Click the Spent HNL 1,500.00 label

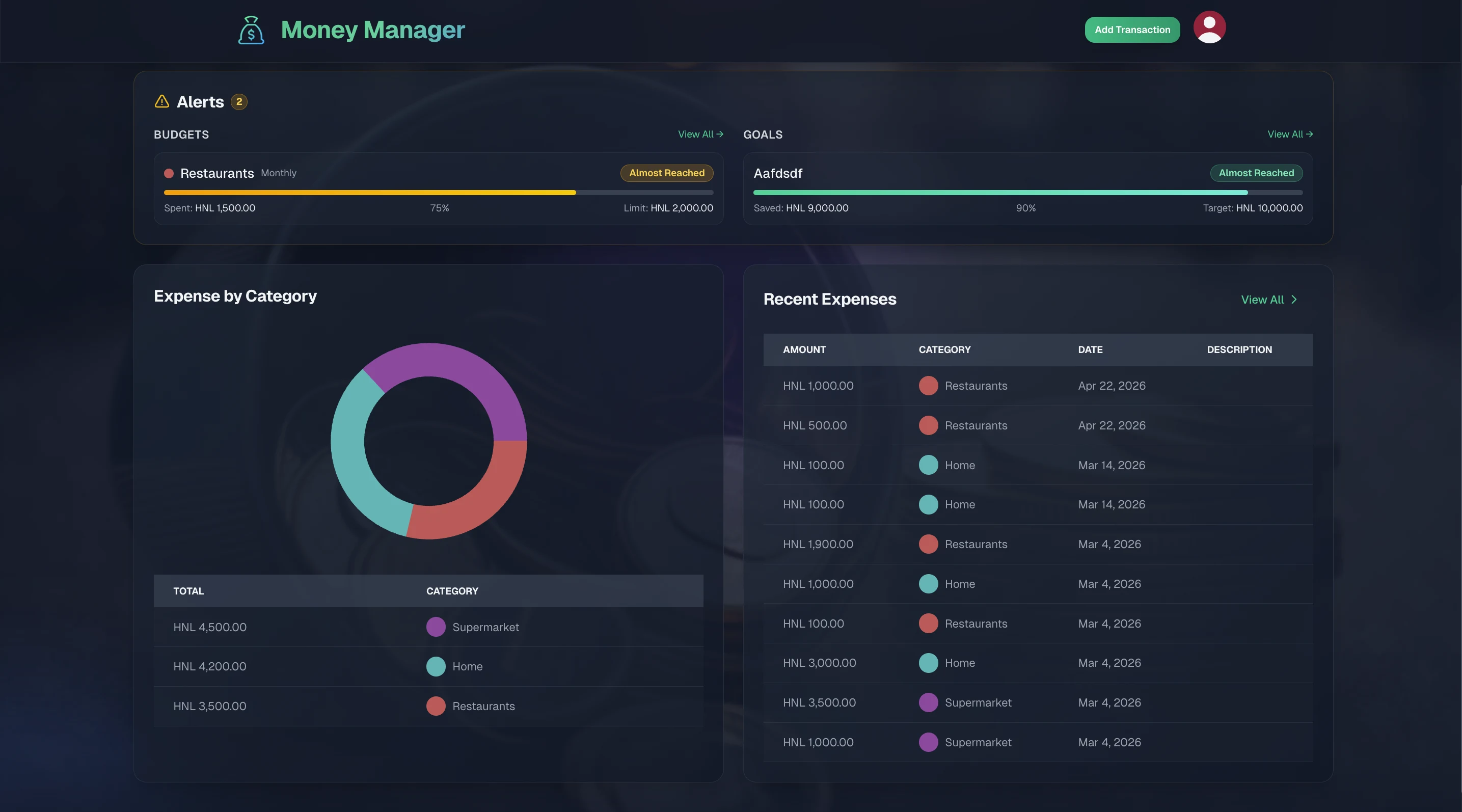pos(209,208)
